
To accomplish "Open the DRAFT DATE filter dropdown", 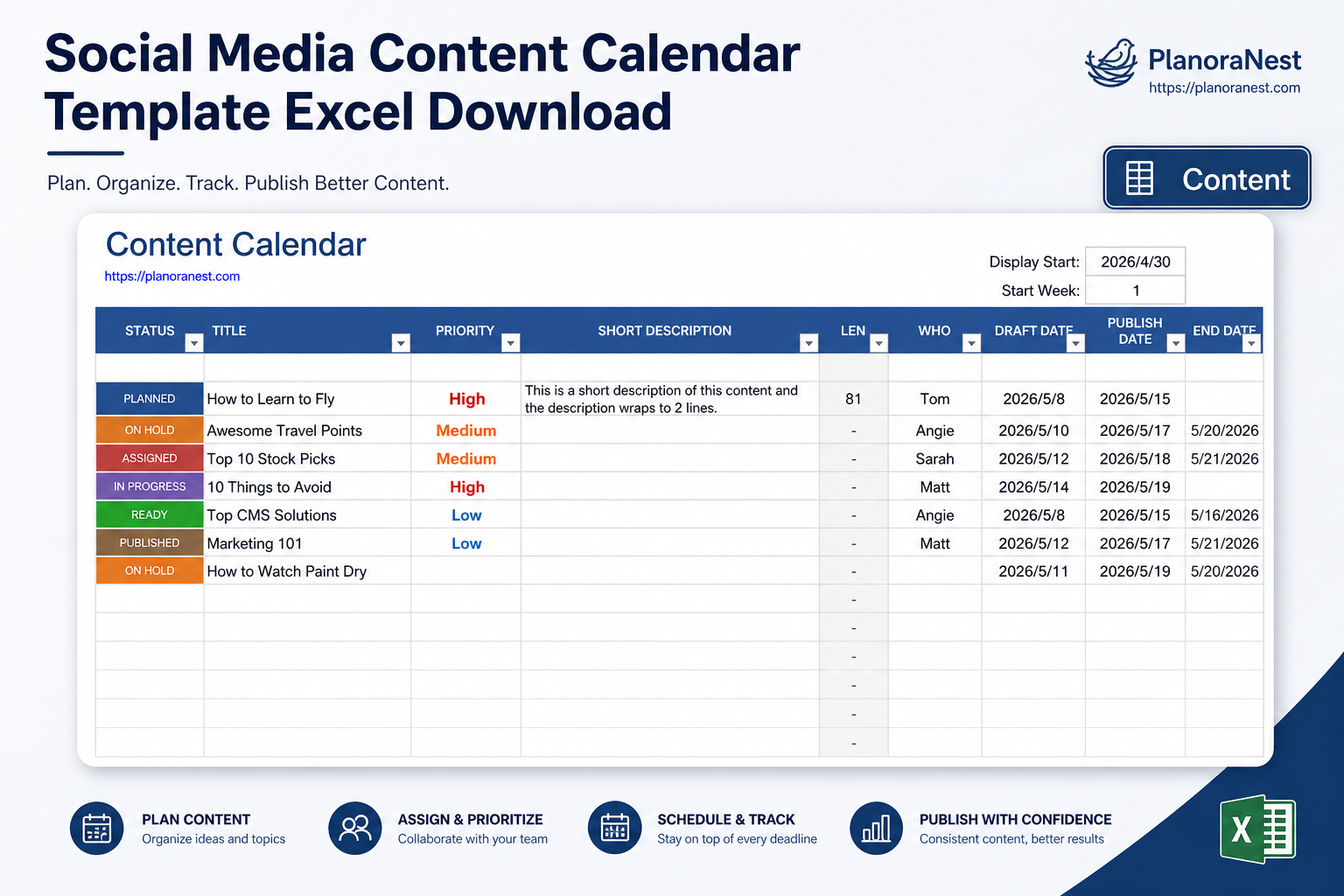I will (x=1076, y=344).
